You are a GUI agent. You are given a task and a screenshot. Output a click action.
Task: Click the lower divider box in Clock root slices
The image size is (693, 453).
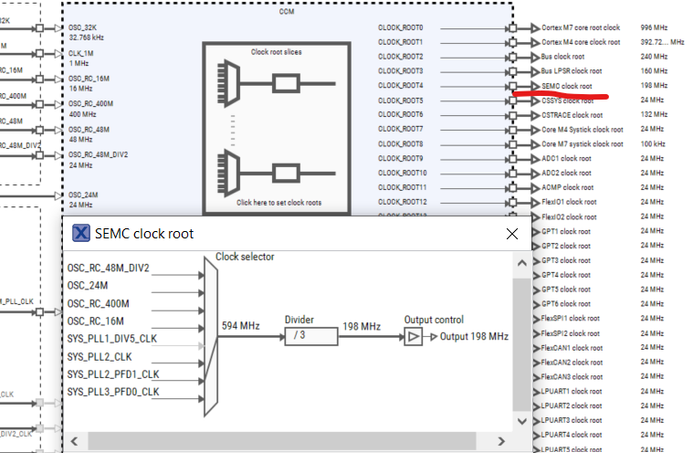point(286,173)
